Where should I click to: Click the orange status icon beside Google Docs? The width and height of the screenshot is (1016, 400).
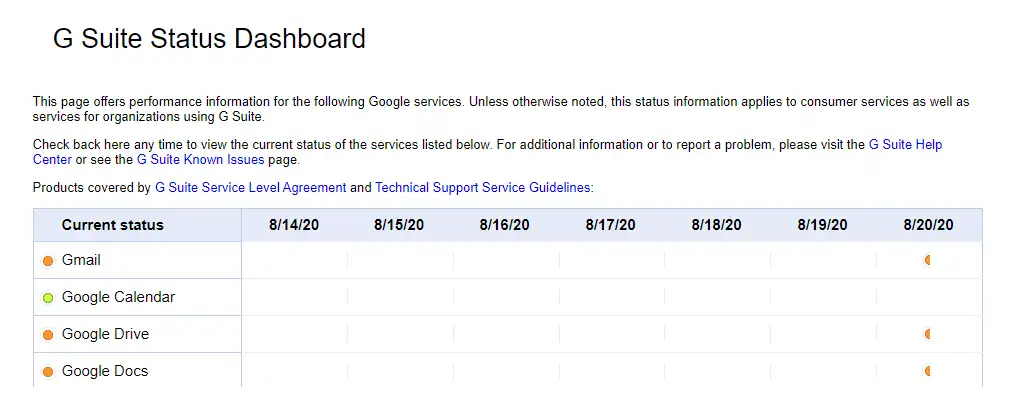tap(48, 372)
